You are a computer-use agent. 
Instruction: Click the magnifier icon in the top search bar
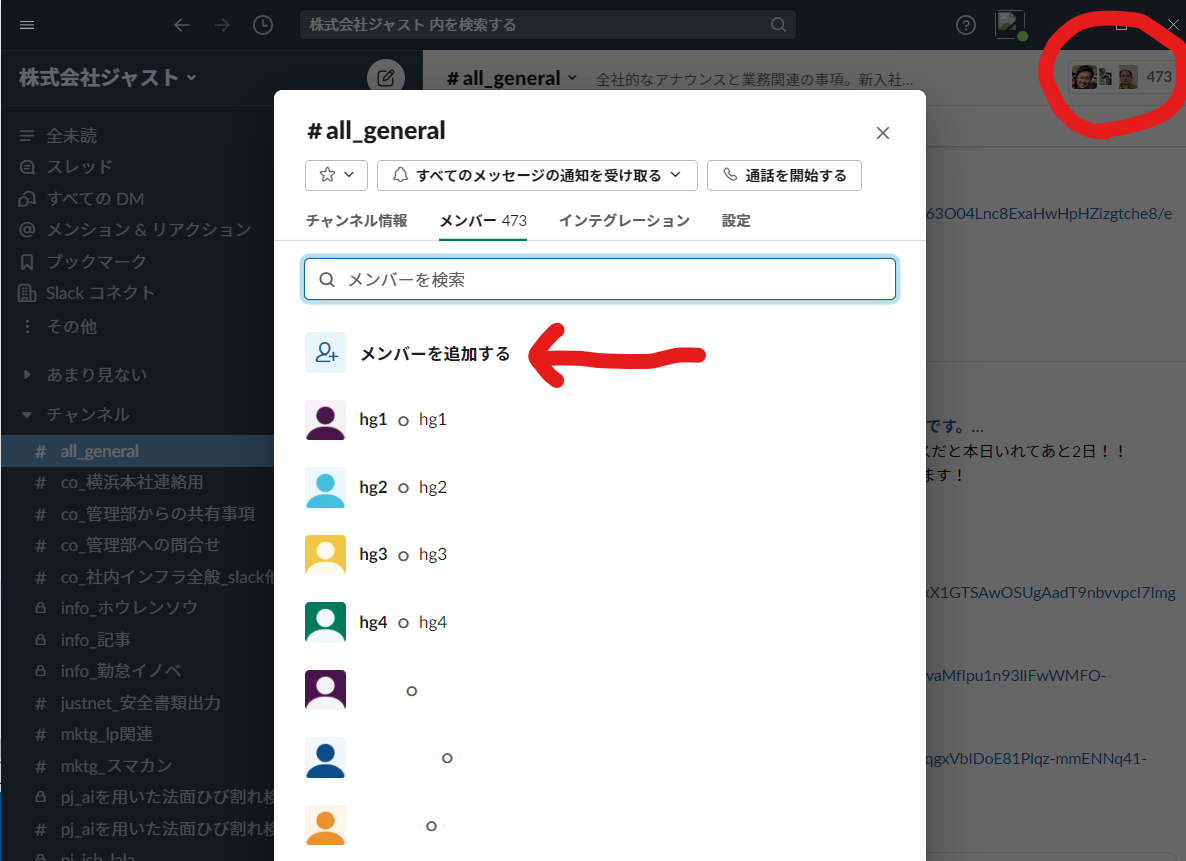[778, 25]
